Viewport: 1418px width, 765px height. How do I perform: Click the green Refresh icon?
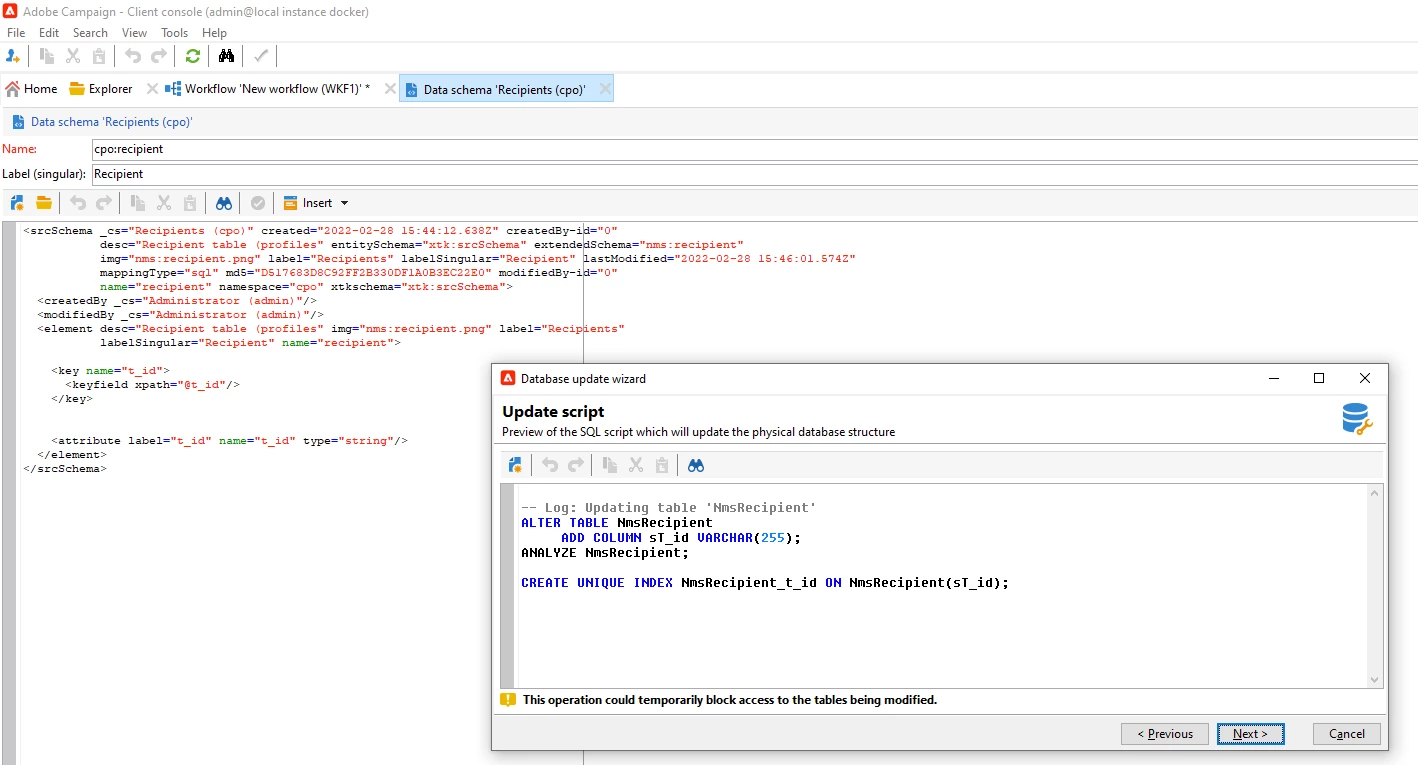tap(193, 56)
